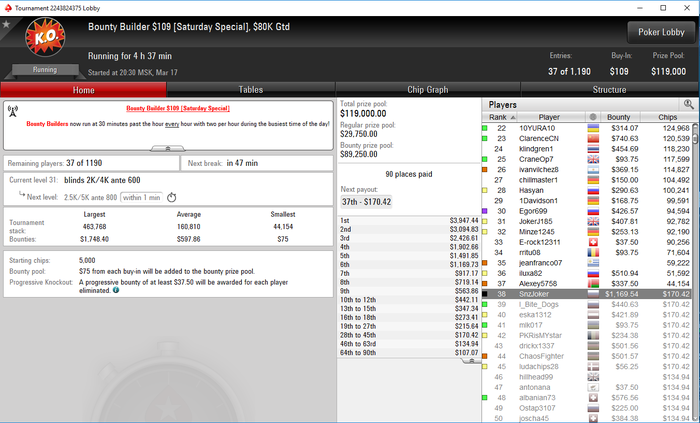Open the Structure tab
Screen dimensions: 700x423
(x=609, y=90)
